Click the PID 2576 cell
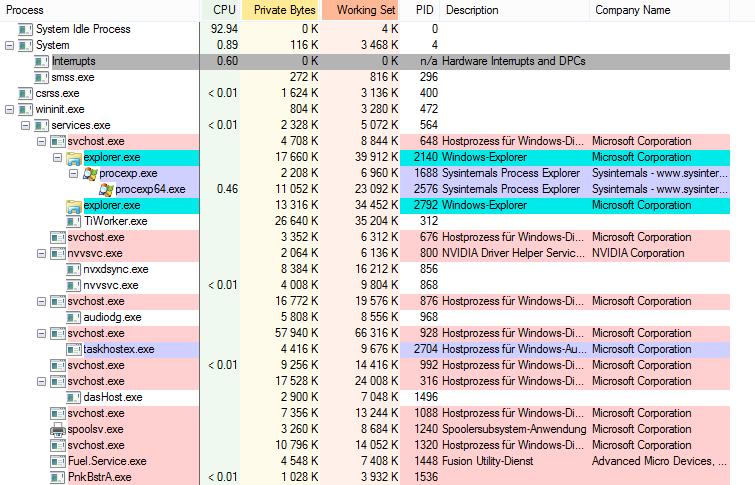 [426, 190]
